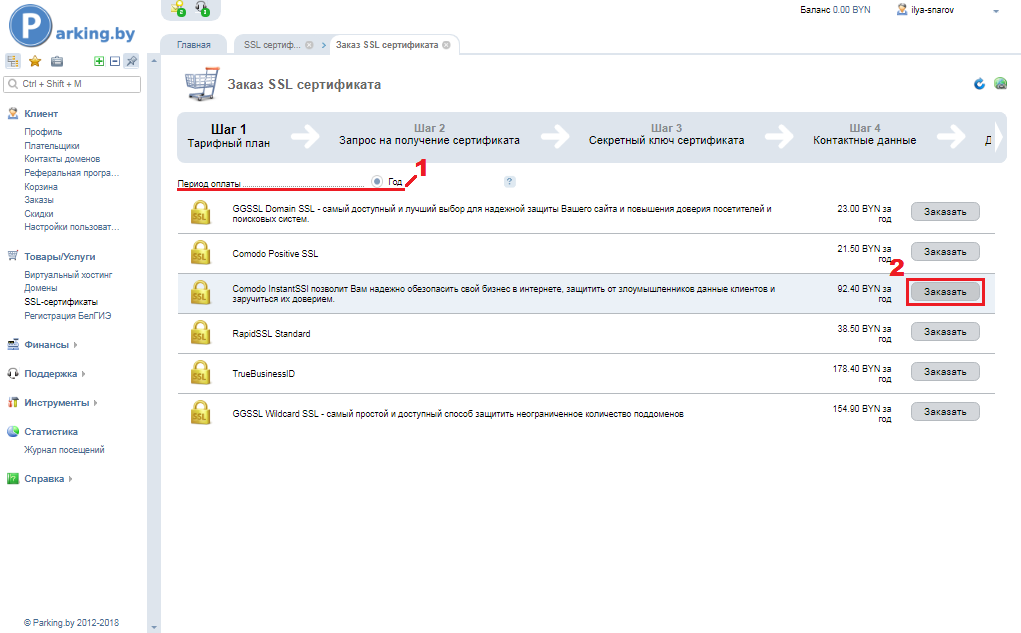
Task: Open the notifications envelope icon
Action: pos(178,8)
